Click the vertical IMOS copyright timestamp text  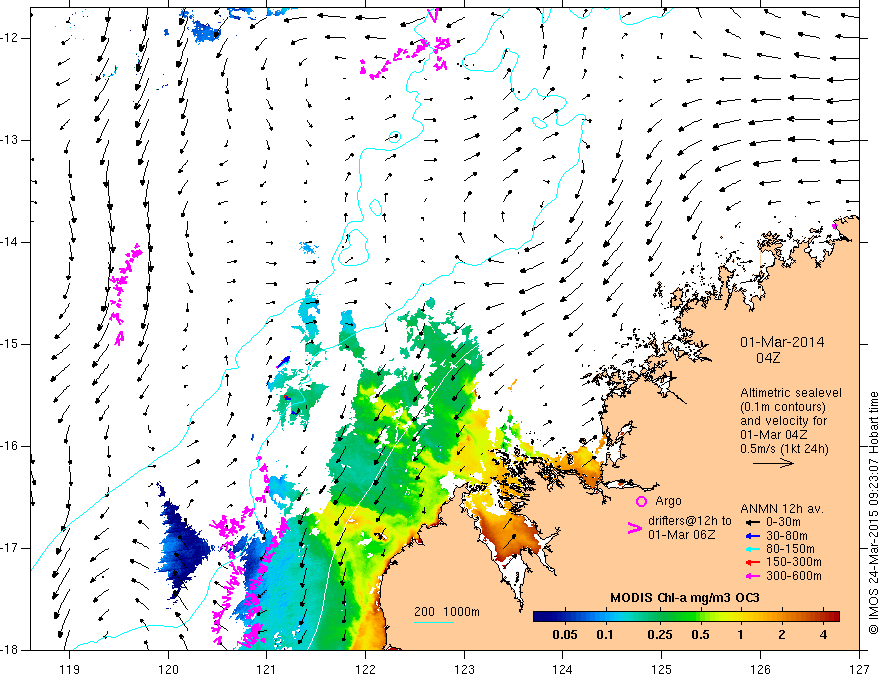[x=873, y=513]
